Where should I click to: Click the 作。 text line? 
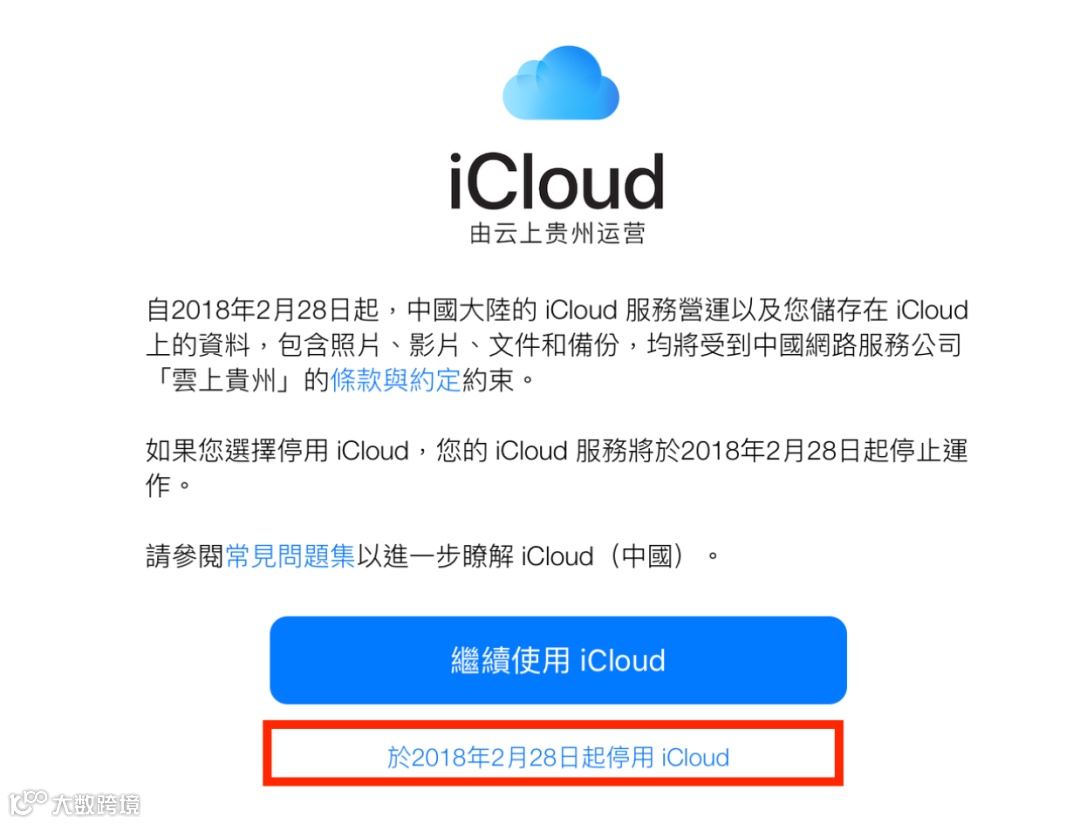point(168,486)
